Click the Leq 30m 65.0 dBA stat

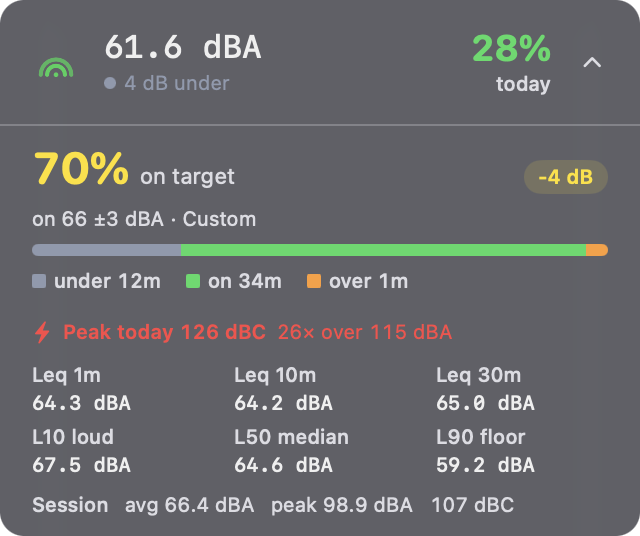485,389
